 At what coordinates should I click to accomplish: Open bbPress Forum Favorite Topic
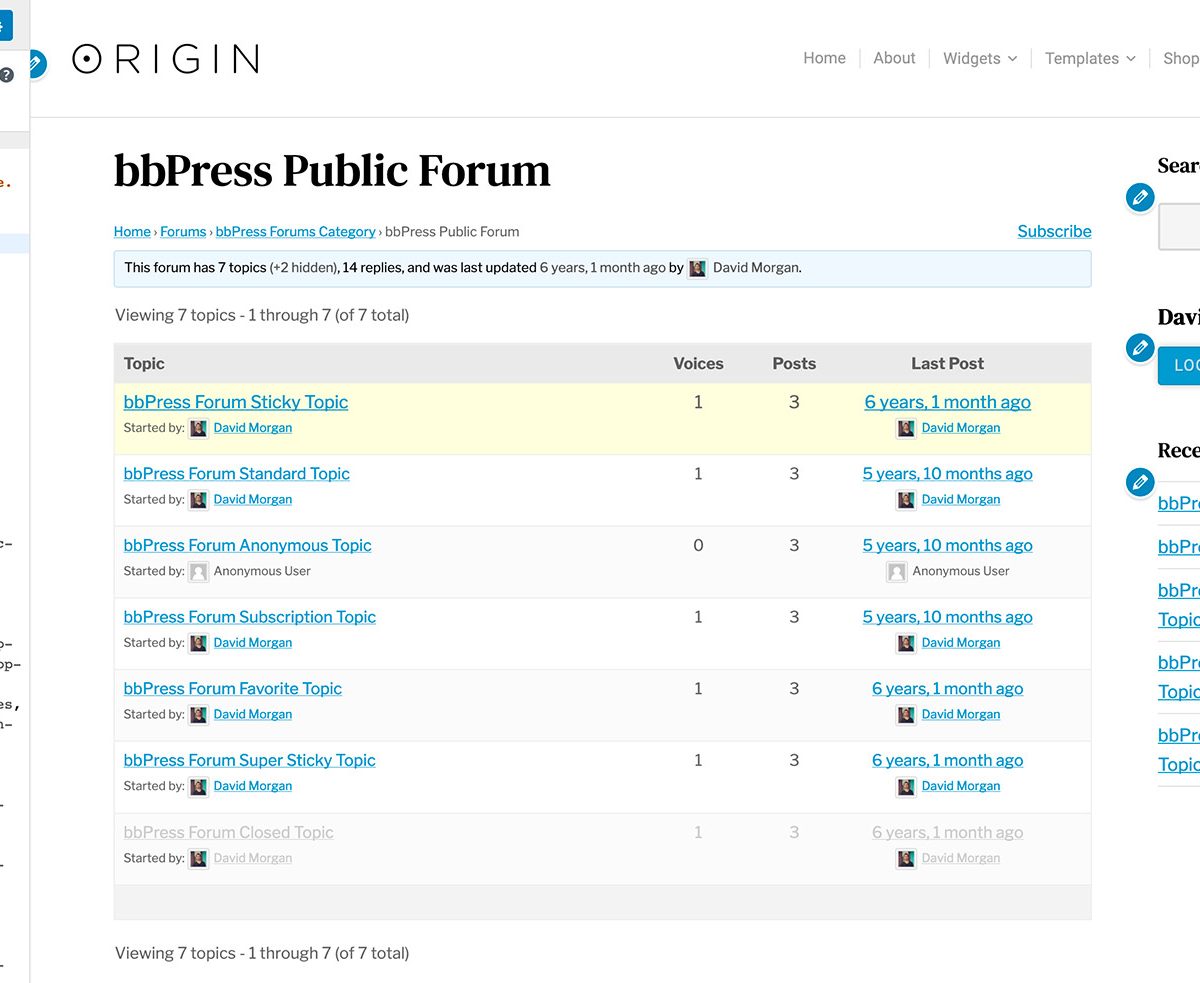click(233, 689)
